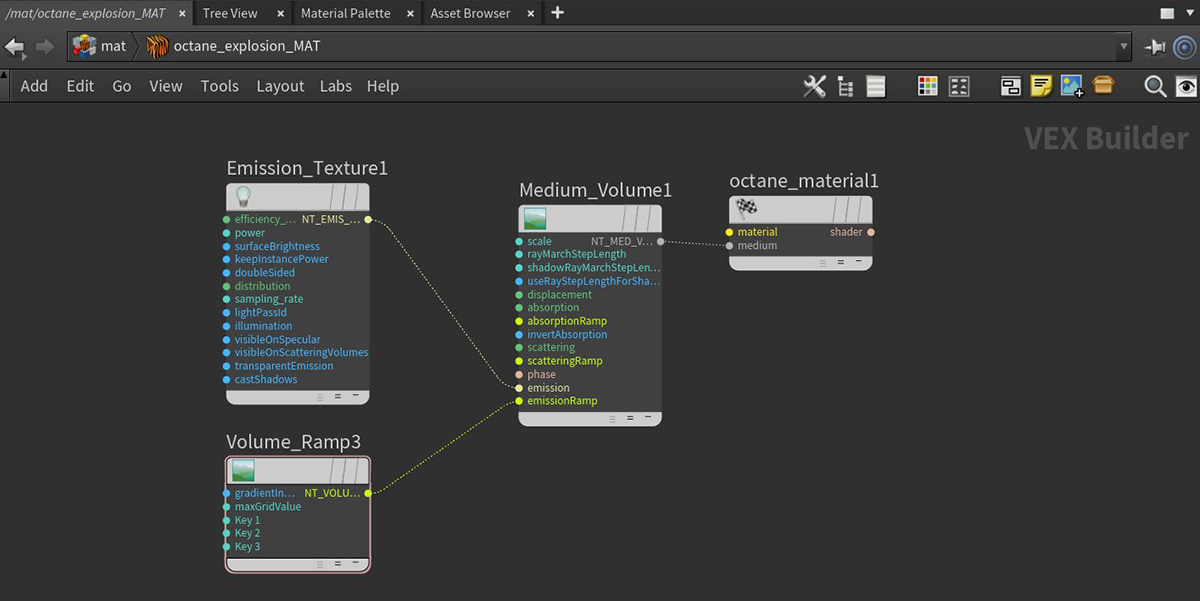Open pane options arrow at top right

(x=1189, y=13)
